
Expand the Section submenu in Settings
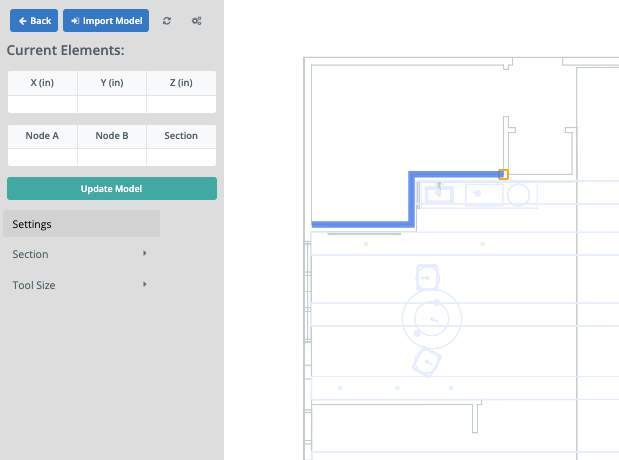[80, 254]
